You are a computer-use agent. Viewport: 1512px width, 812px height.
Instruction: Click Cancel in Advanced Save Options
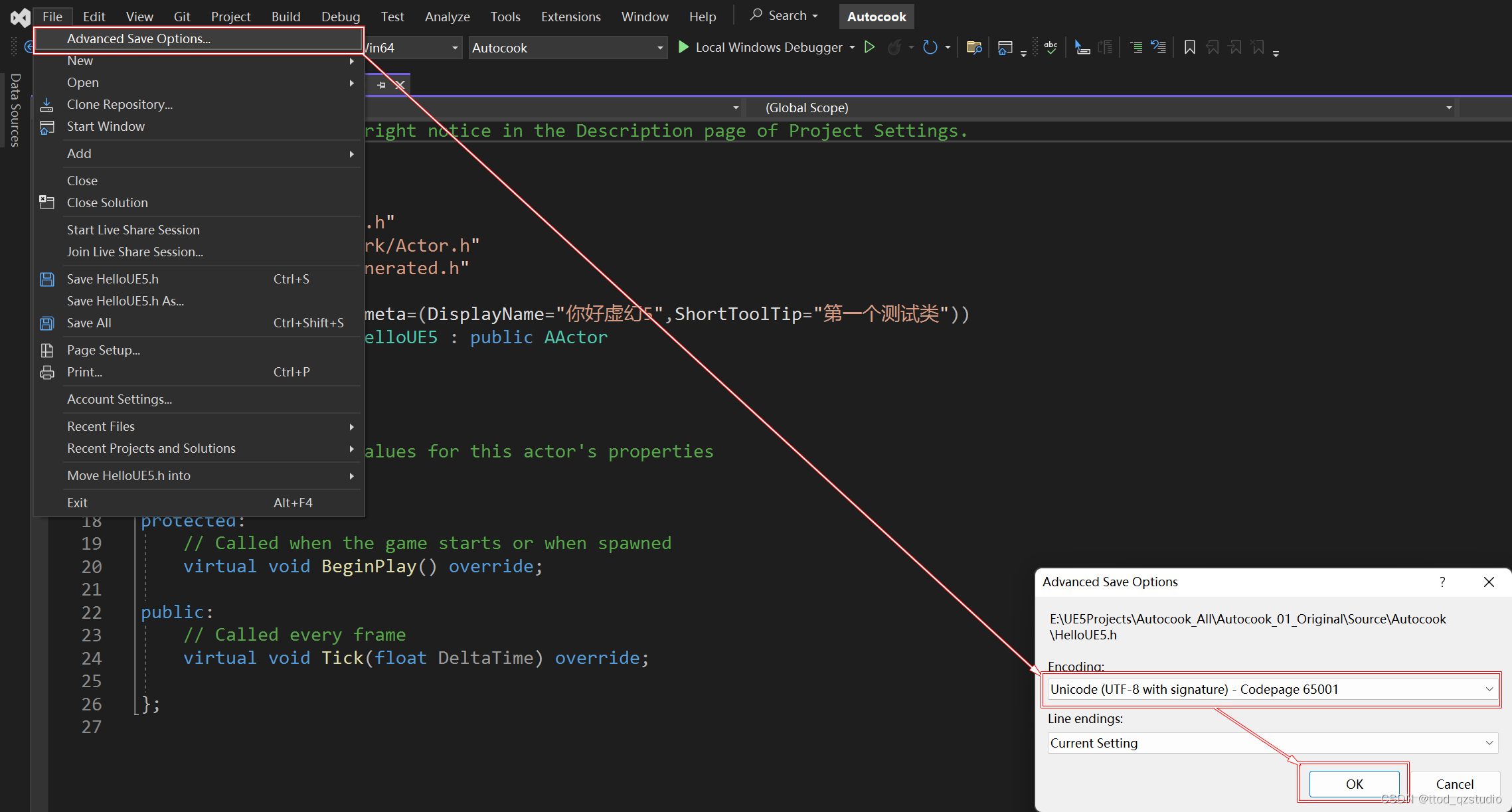(x=1454, y=783)
